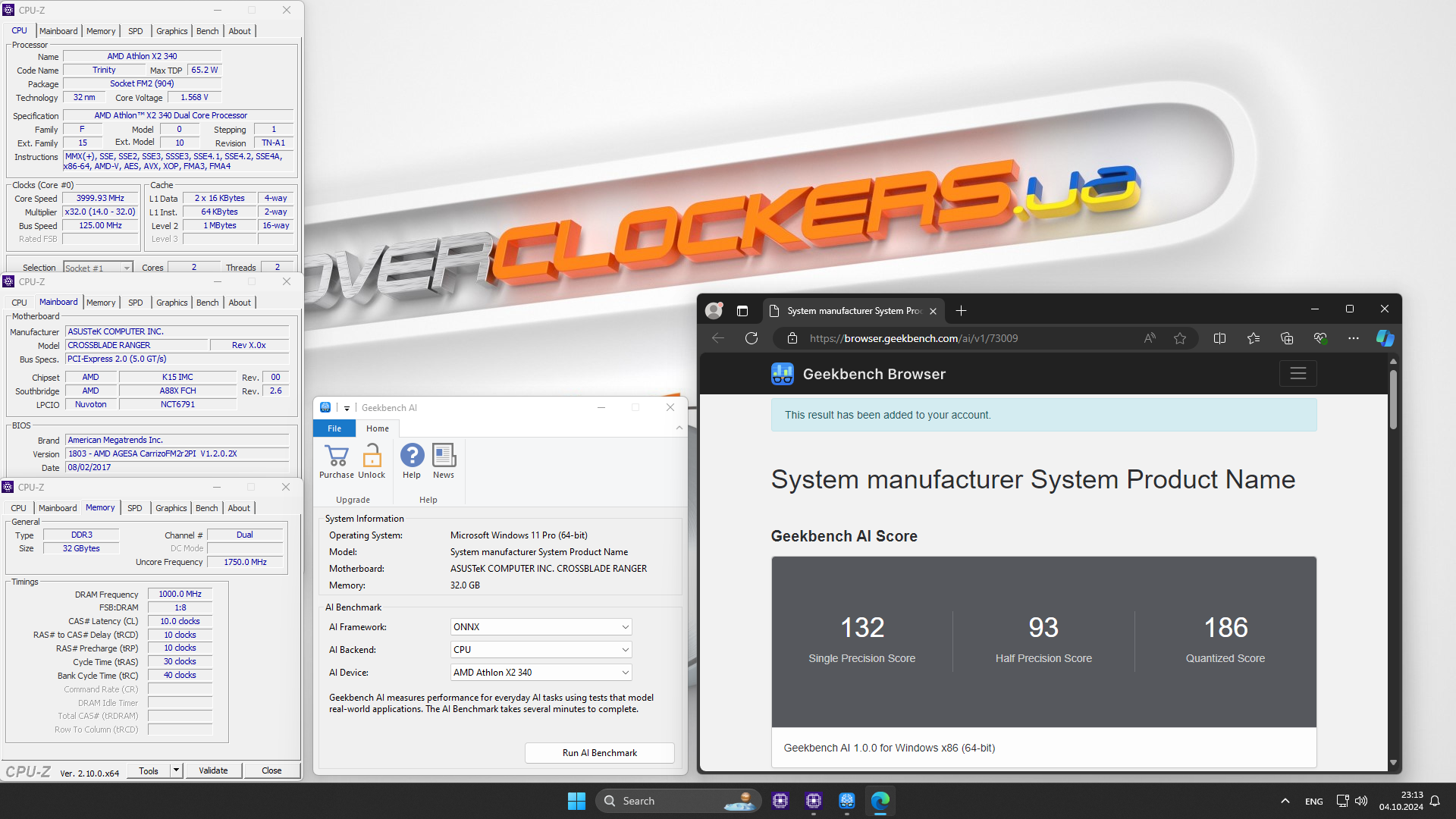Click the CPU-Z Close button
This screenshot has width=1456, height=819.
click(x=271, y=770)
